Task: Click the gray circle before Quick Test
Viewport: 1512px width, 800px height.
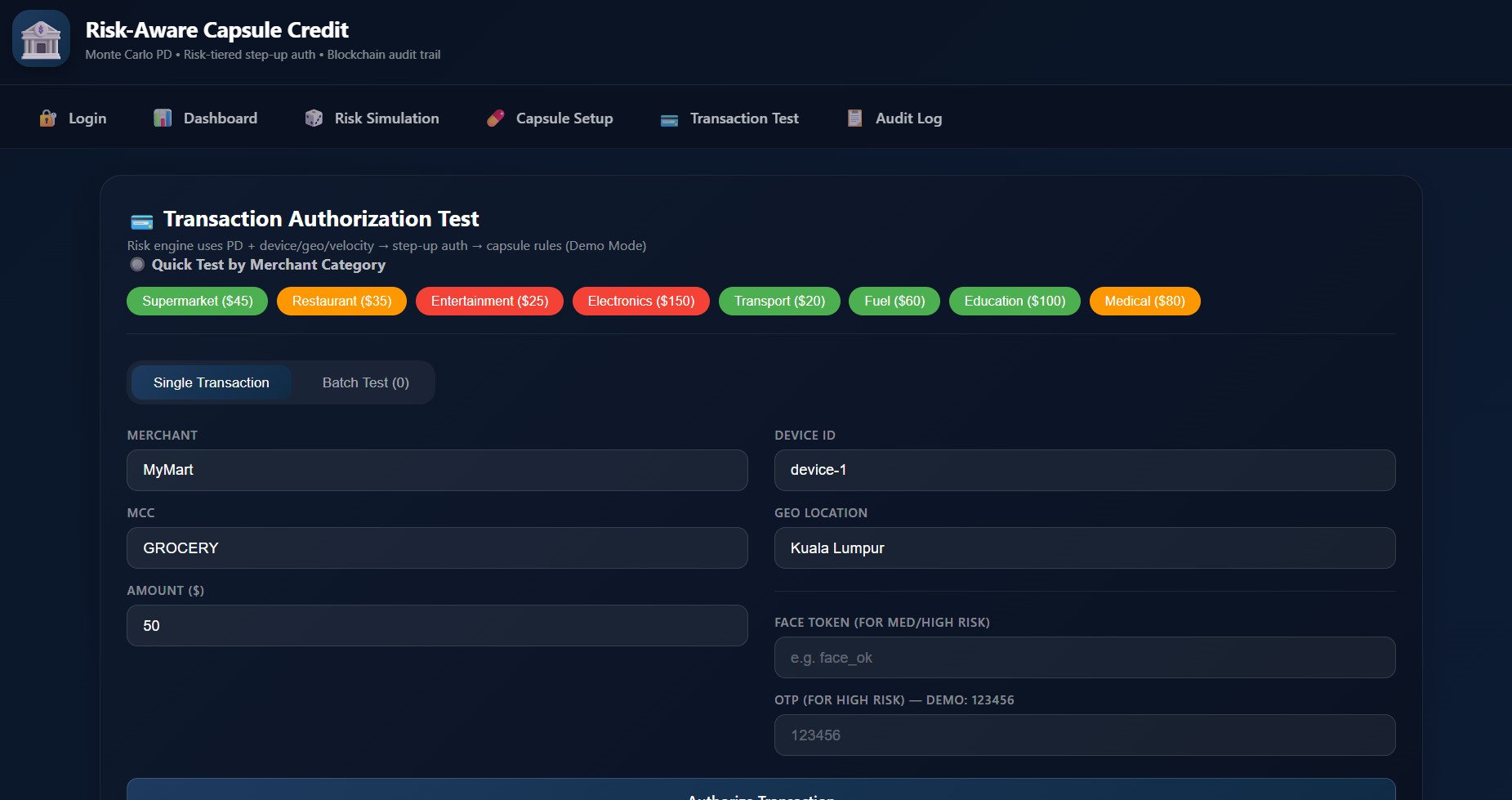Action: 137,265
